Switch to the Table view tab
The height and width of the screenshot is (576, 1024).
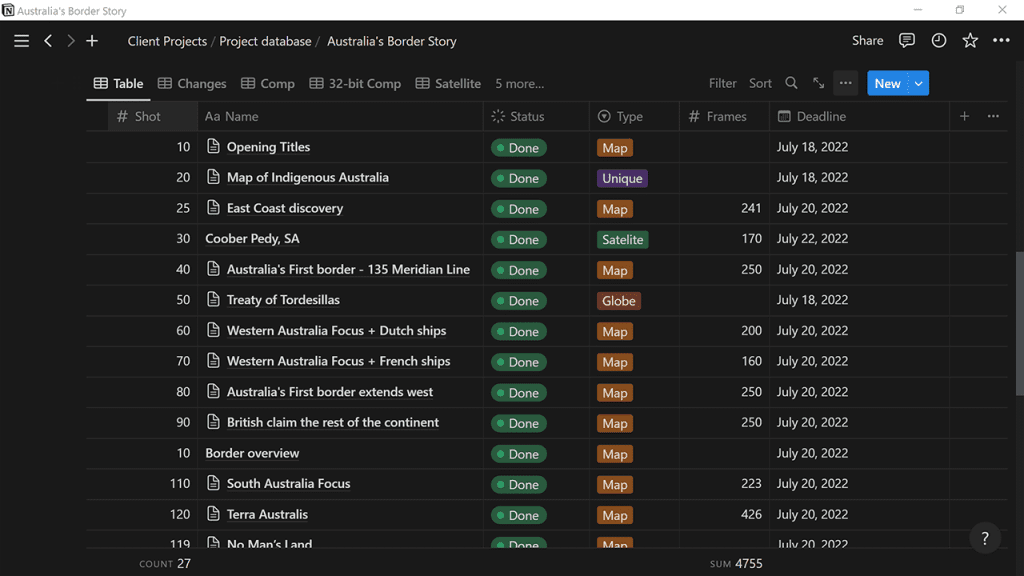point(118,84)
